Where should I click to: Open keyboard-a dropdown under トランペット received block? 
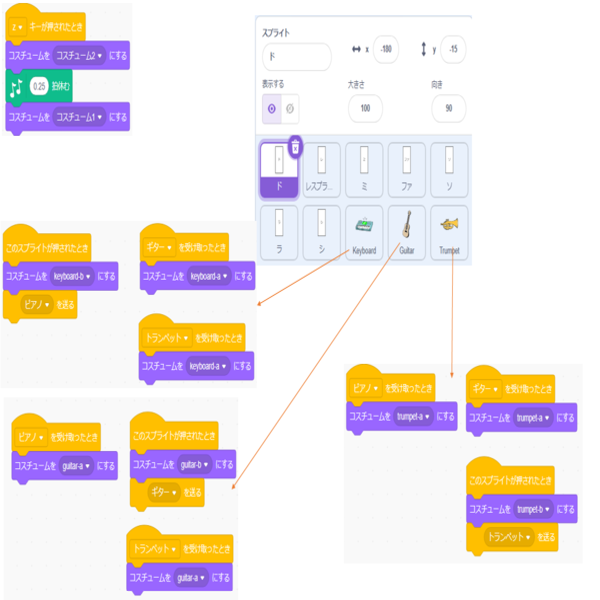pos(208,366)
